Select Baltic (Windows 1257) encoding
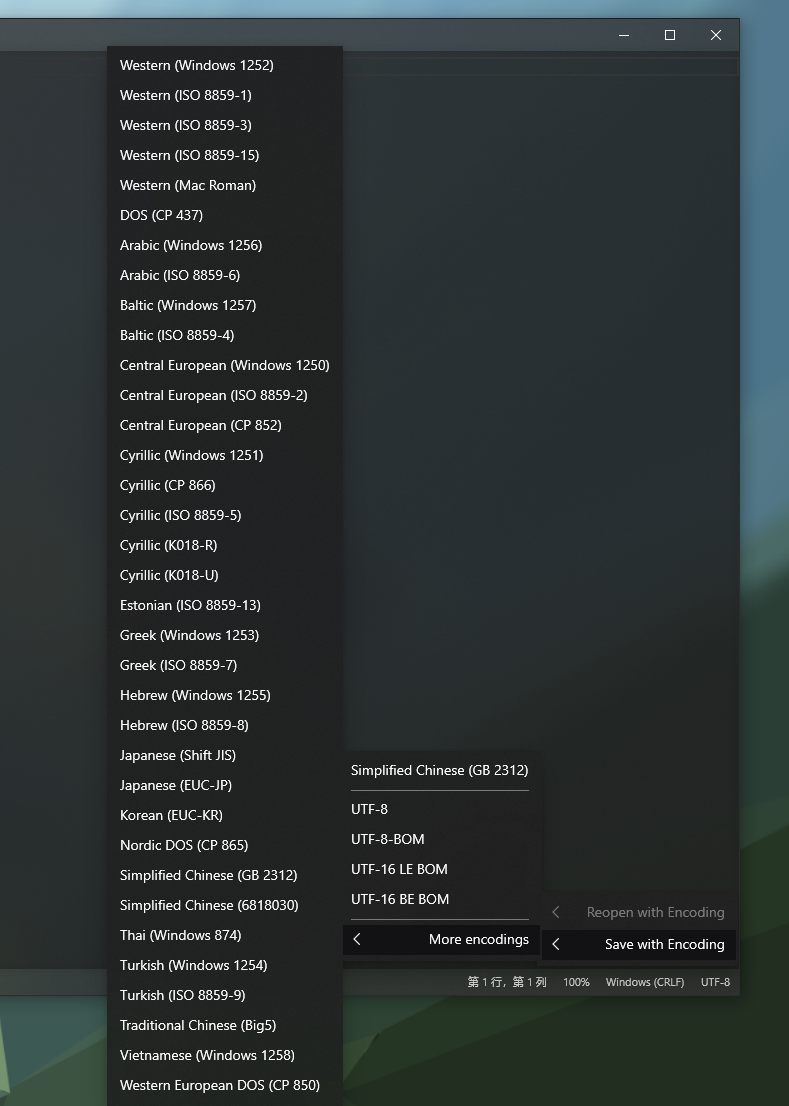Screen dimensions: 789x1106 [225, 305]
